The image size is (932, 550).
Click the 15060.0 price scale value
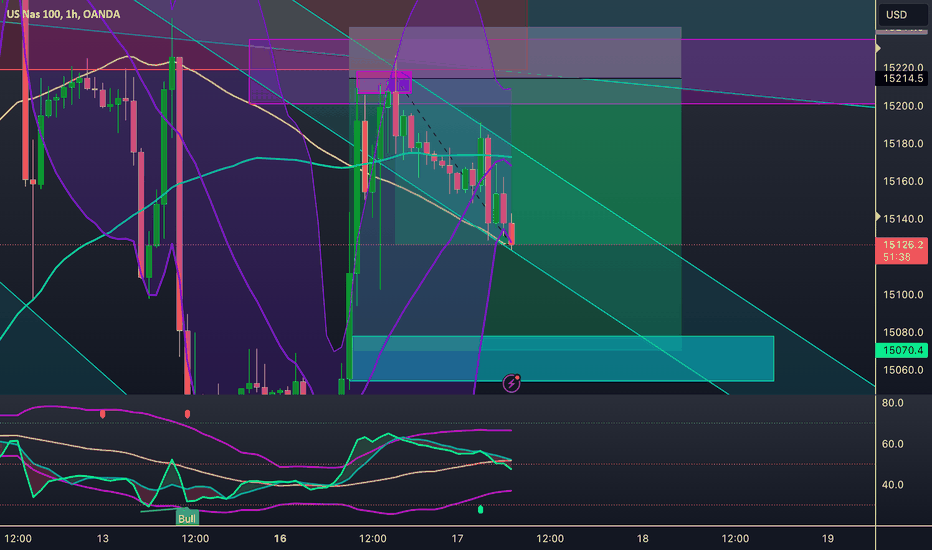coord(903,370)
